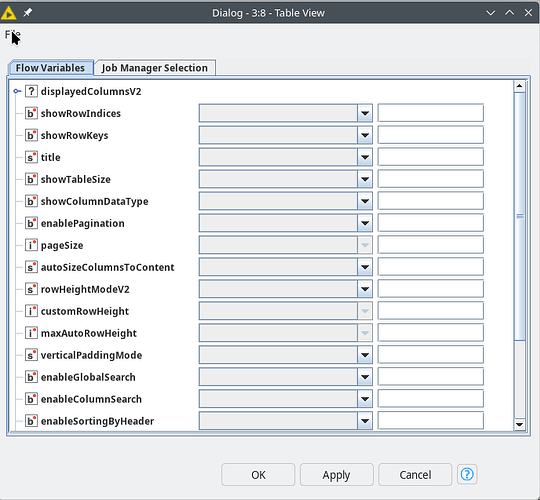This screenshot has width=540, height=500.
Task: Click the question mark icon of displayedColumnsV2
Action: [x=31, y=91]
